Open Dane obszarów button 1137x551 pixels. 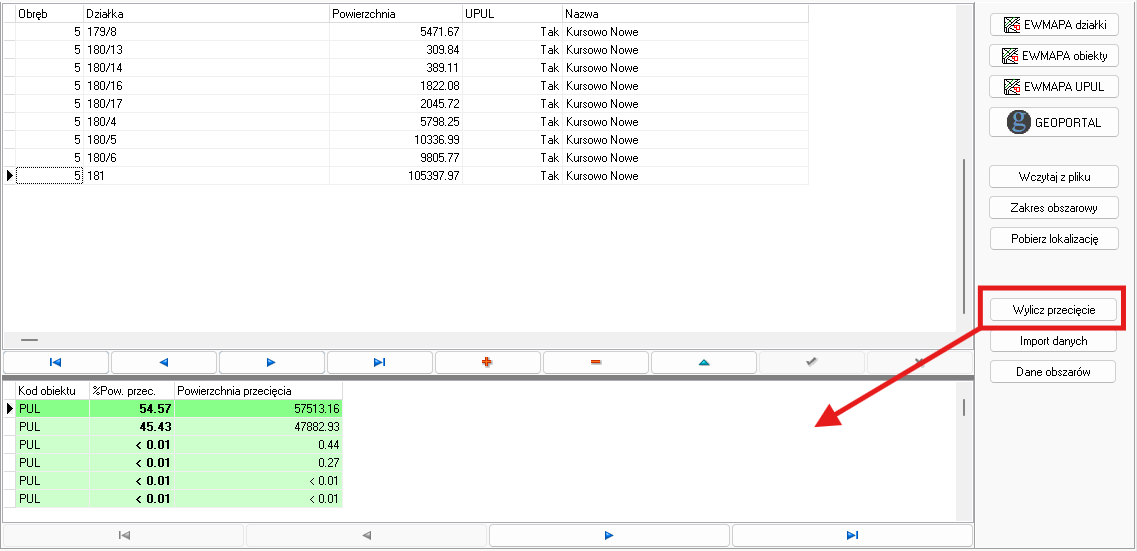1054,372
